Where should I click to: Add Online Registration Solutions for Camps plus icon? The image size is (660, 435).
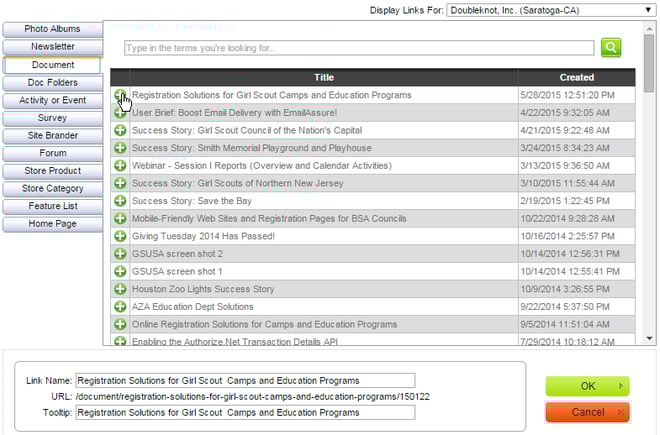[x=120, y=324]
